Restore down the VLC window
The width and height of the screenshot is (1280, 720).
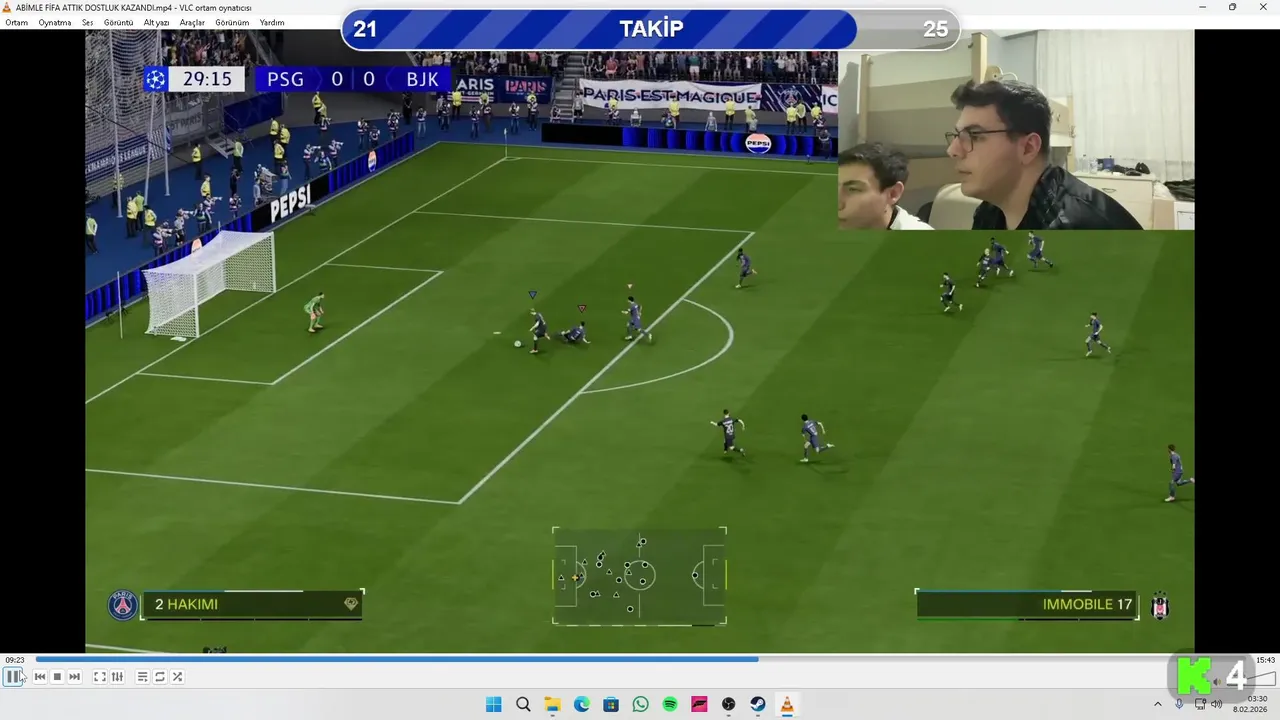click(1232, 7)
